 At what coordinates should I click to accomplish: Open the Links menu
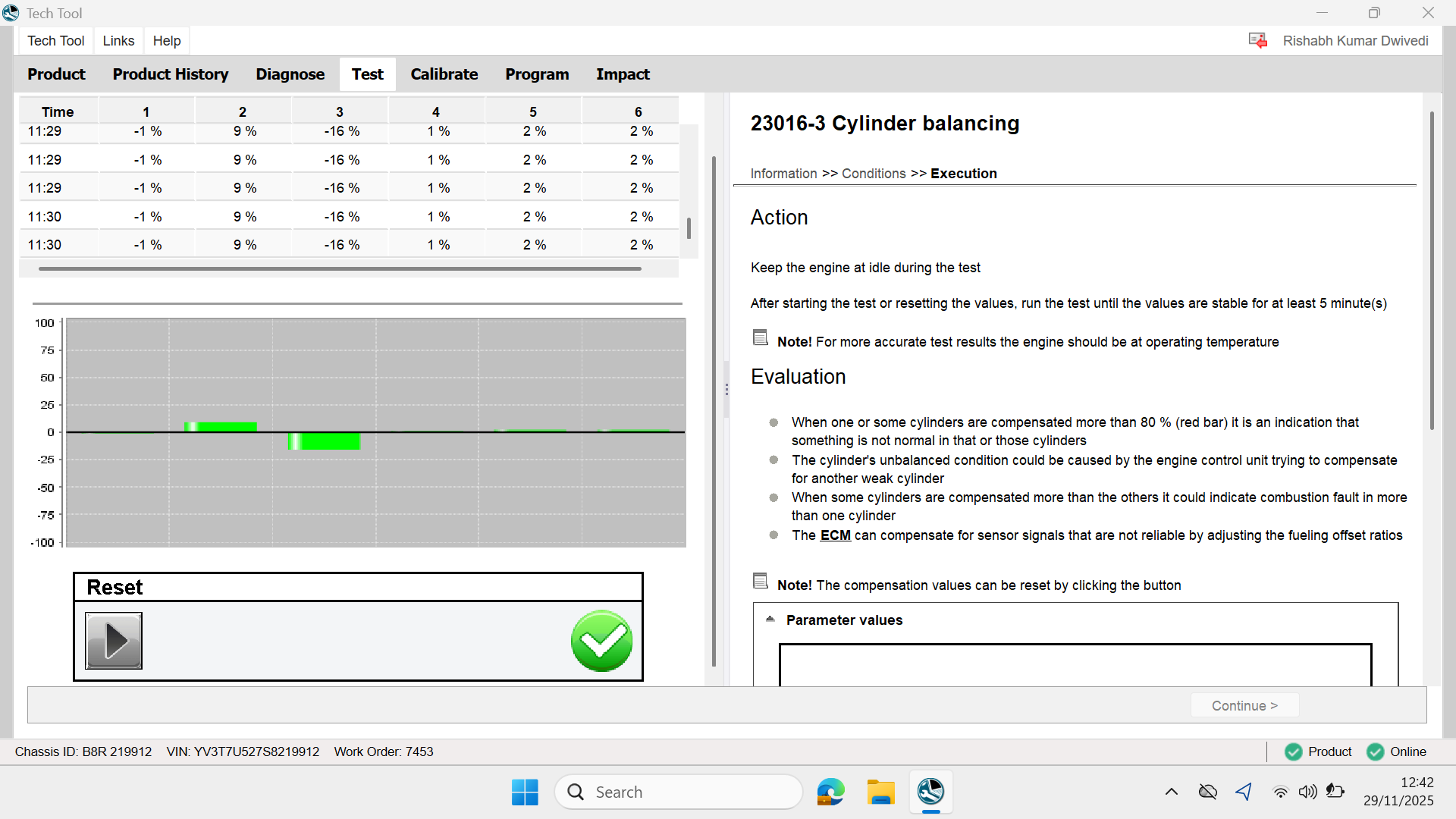pos(118,41)
